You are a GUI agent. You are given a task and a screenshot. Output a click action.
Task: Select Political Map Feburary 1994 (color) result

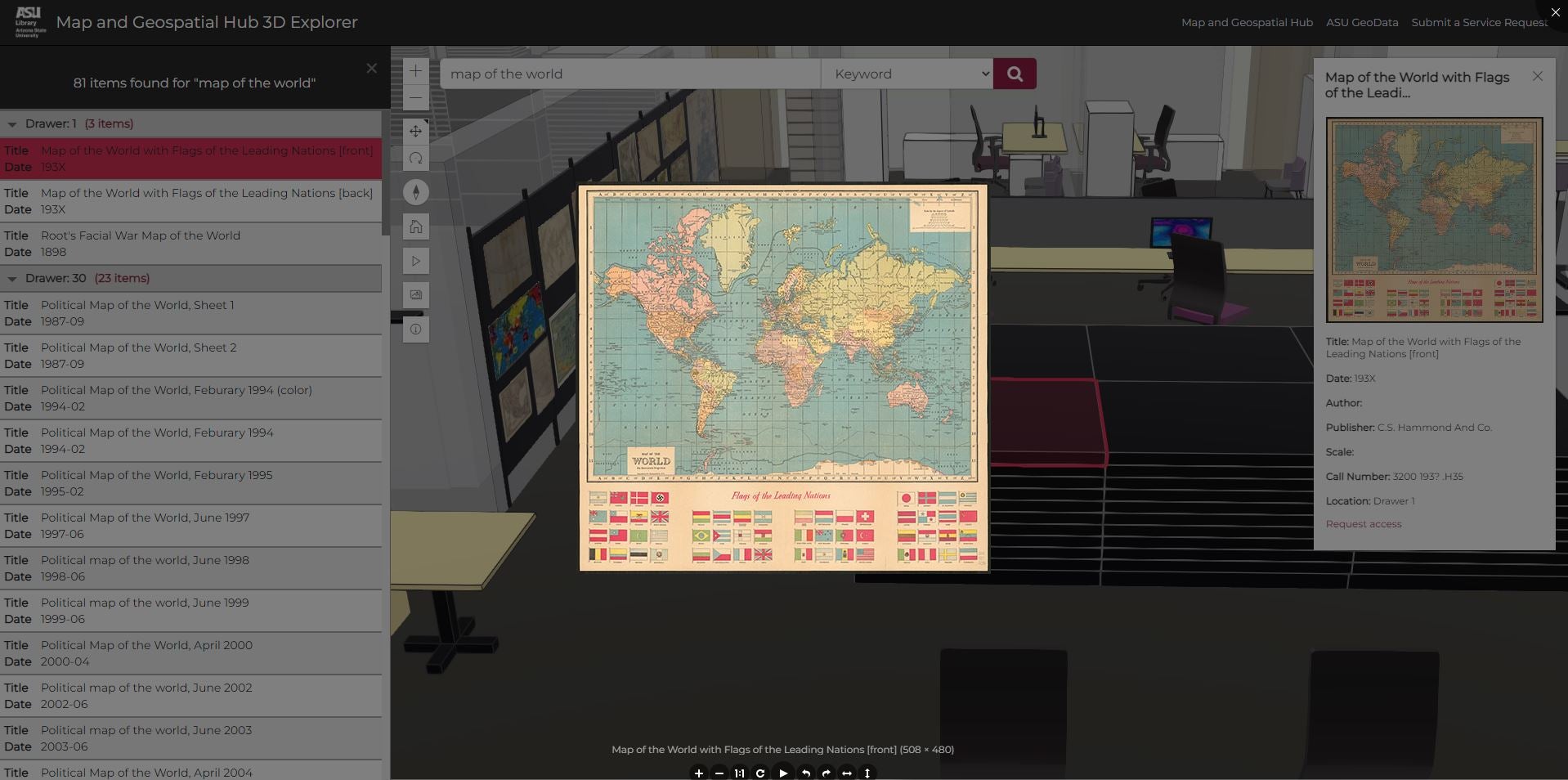(x=190, y=398)
